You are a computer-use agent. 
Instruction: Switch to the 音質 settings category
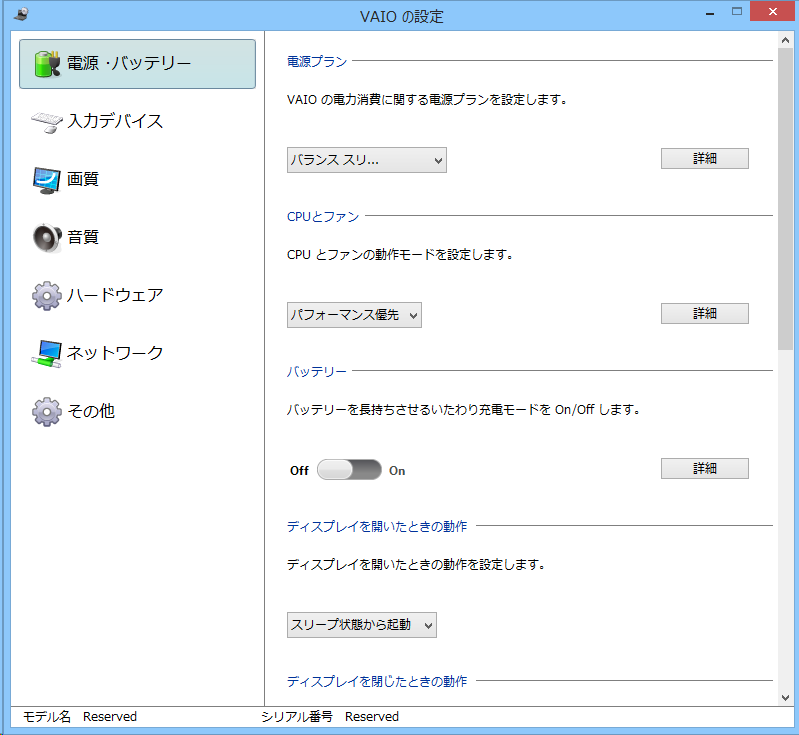[x=138, y=238]
